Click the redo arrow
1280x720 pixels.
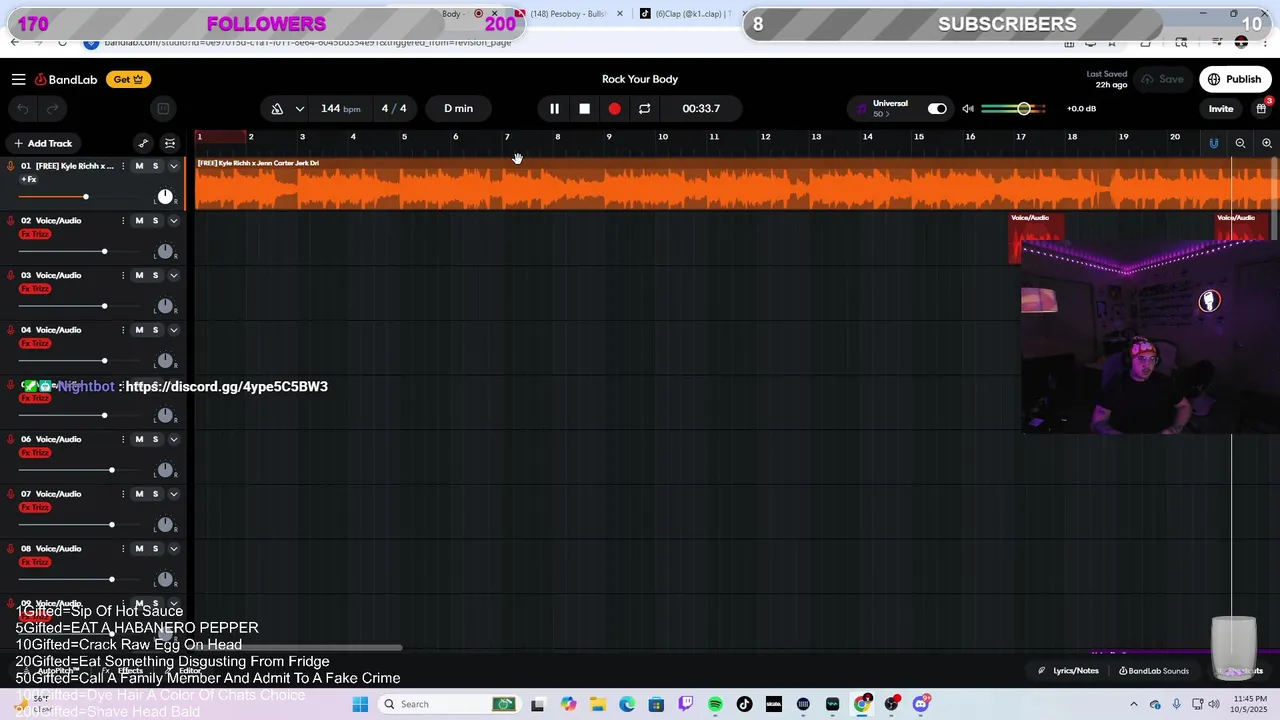(53, 109)
